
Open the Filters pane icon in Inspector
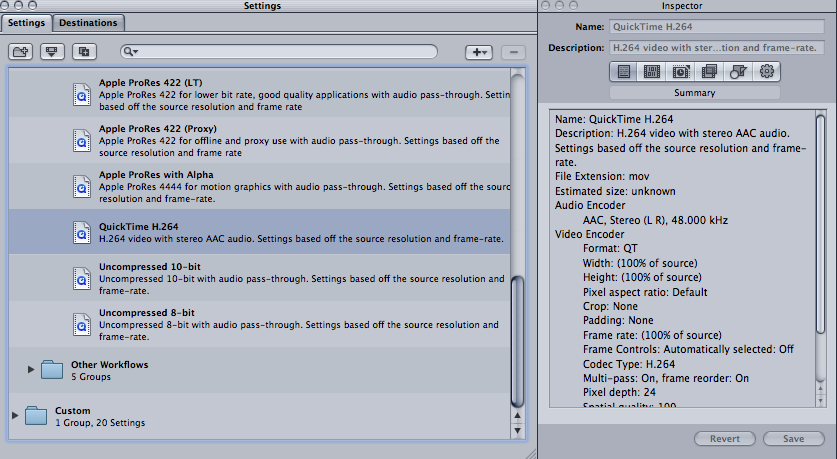pos(709,72)
